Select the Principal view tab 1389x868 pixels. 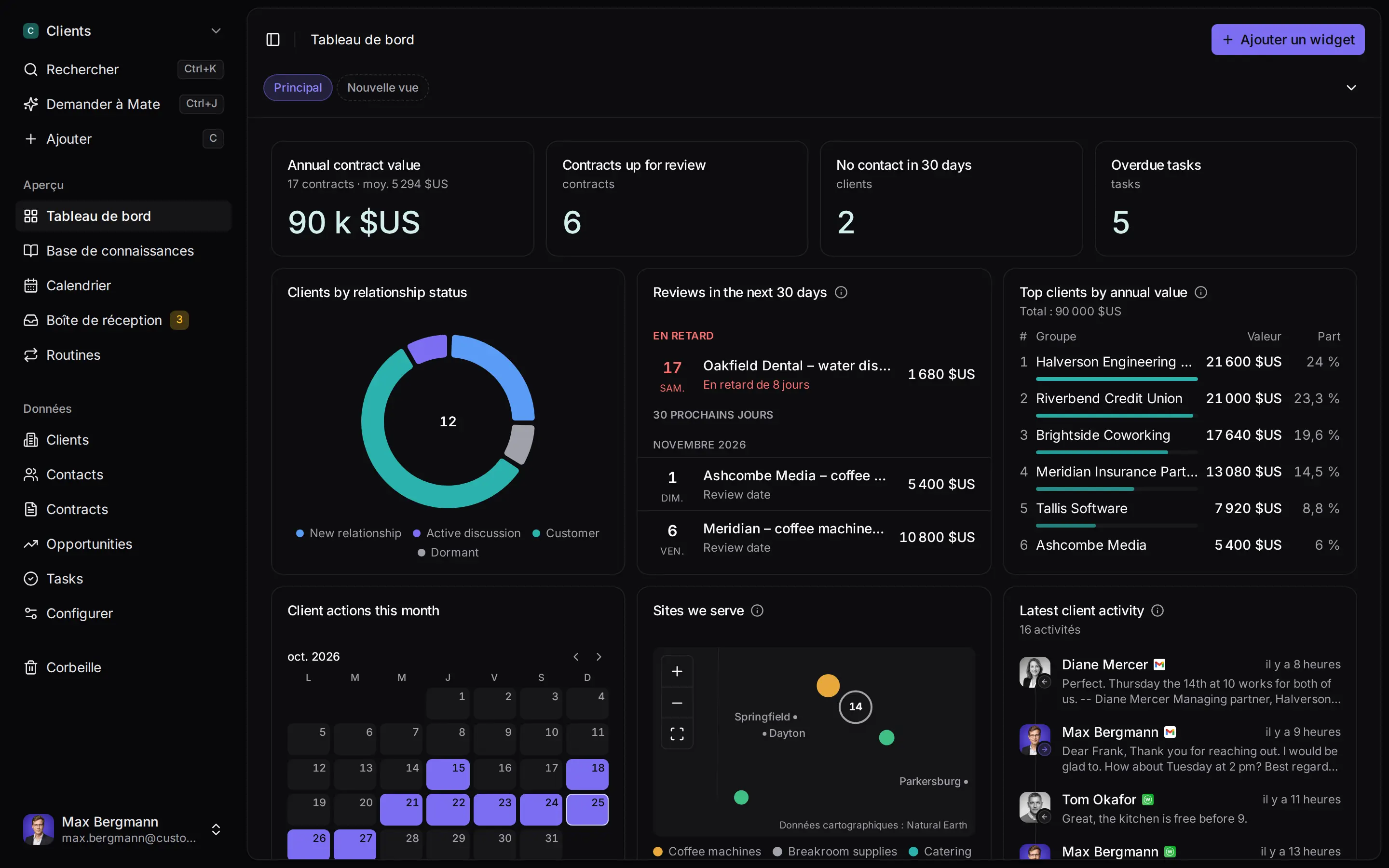[x=297, y=88]
